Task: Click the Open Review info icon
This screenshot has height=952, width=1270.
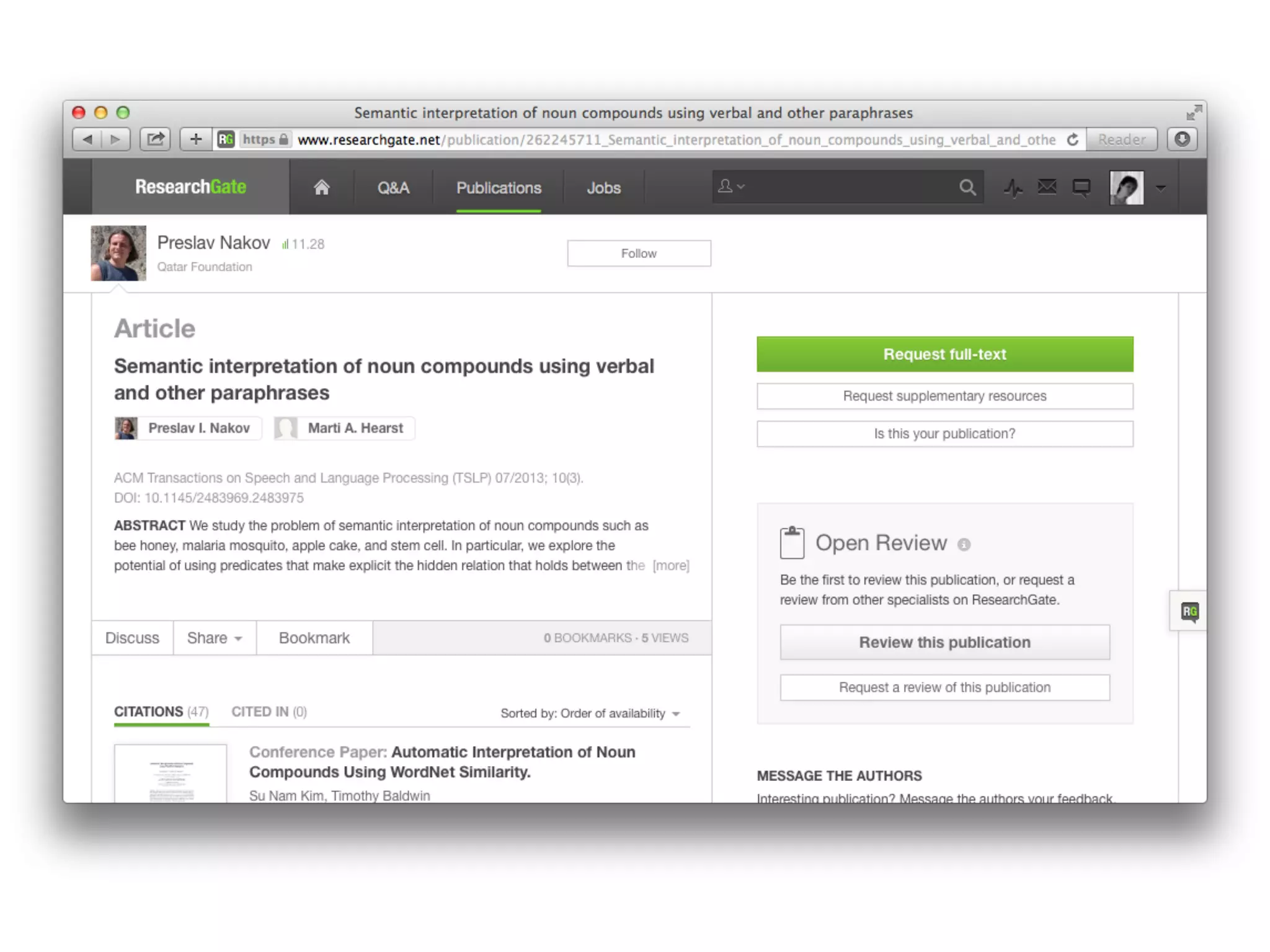Action: tap(964, 544)
